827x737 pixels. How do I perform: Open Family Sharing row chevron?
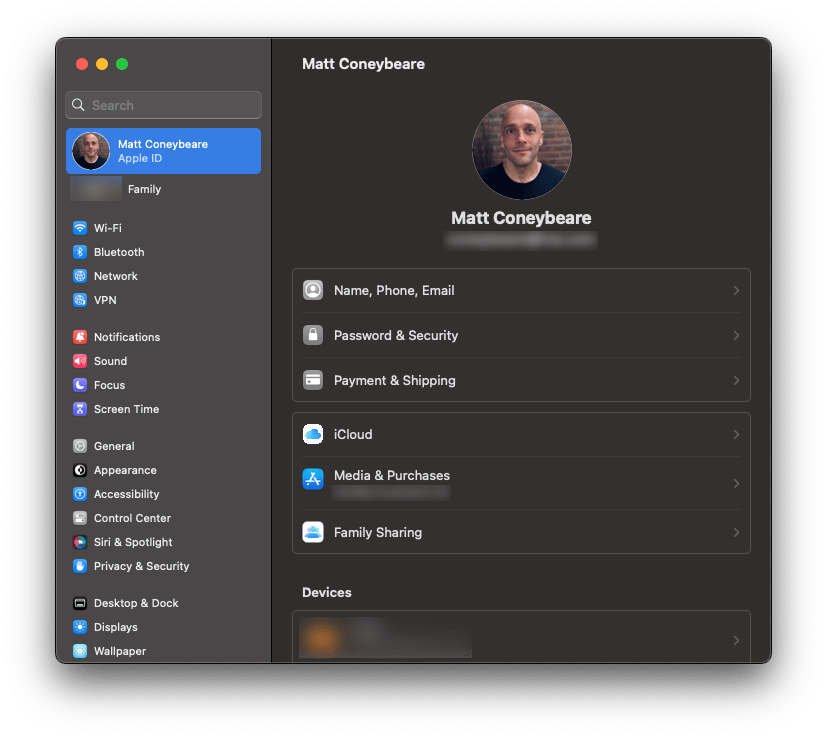click(736, 533)
